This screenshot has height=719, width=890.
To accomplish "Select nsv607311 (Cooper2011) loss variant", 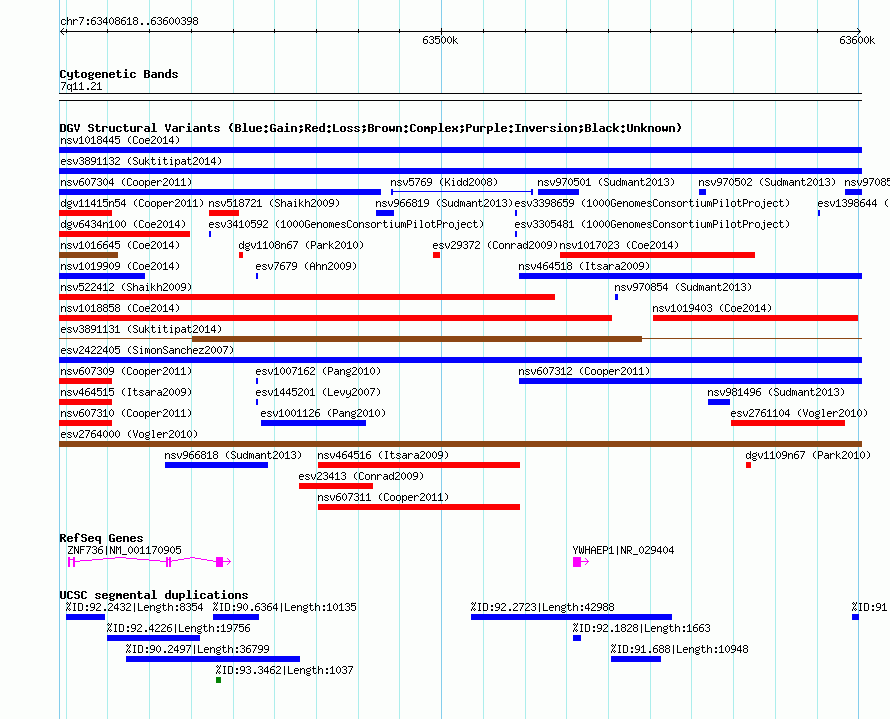I will click(x=419, y=507).
